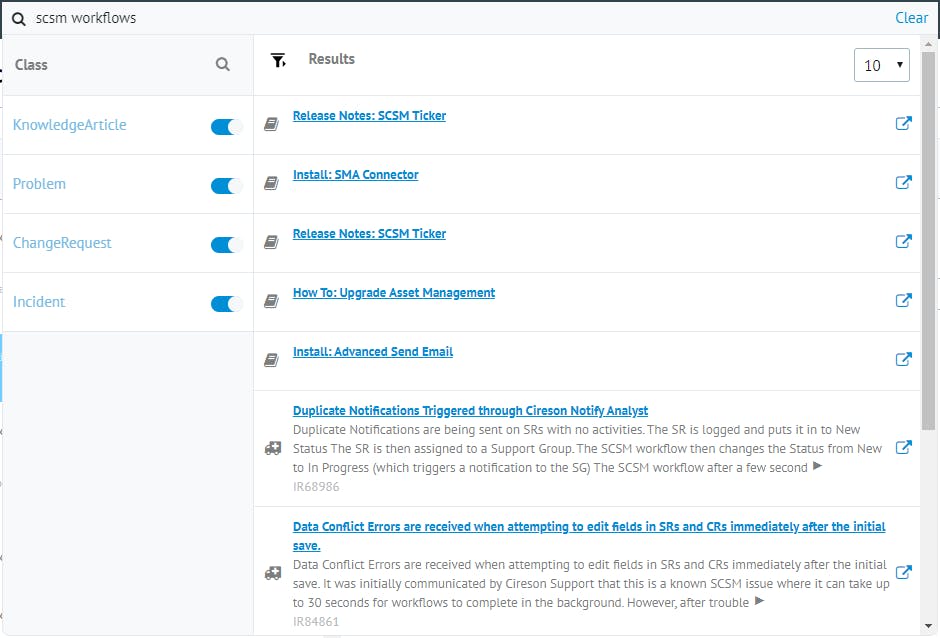
Task: Click incident icon beside Duplicate Notifications result
Action: (x=273, y=448)
